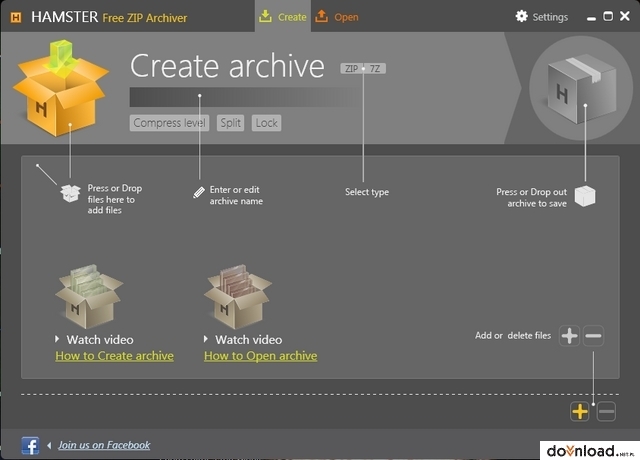Click the 'Add or delete files' label

tap(513, 336)
